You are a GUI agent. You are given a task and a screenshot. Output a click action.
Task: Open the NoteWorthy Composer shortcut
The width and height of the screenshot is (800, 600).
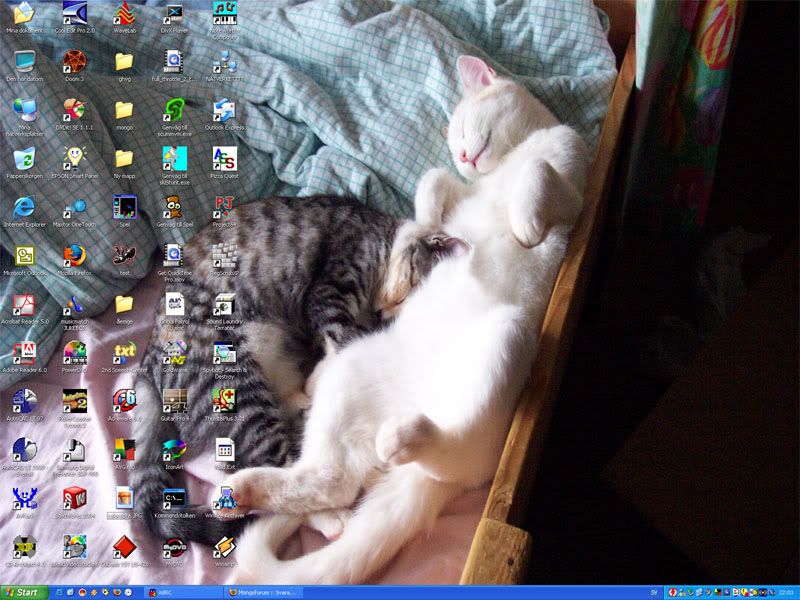(224, 14)
